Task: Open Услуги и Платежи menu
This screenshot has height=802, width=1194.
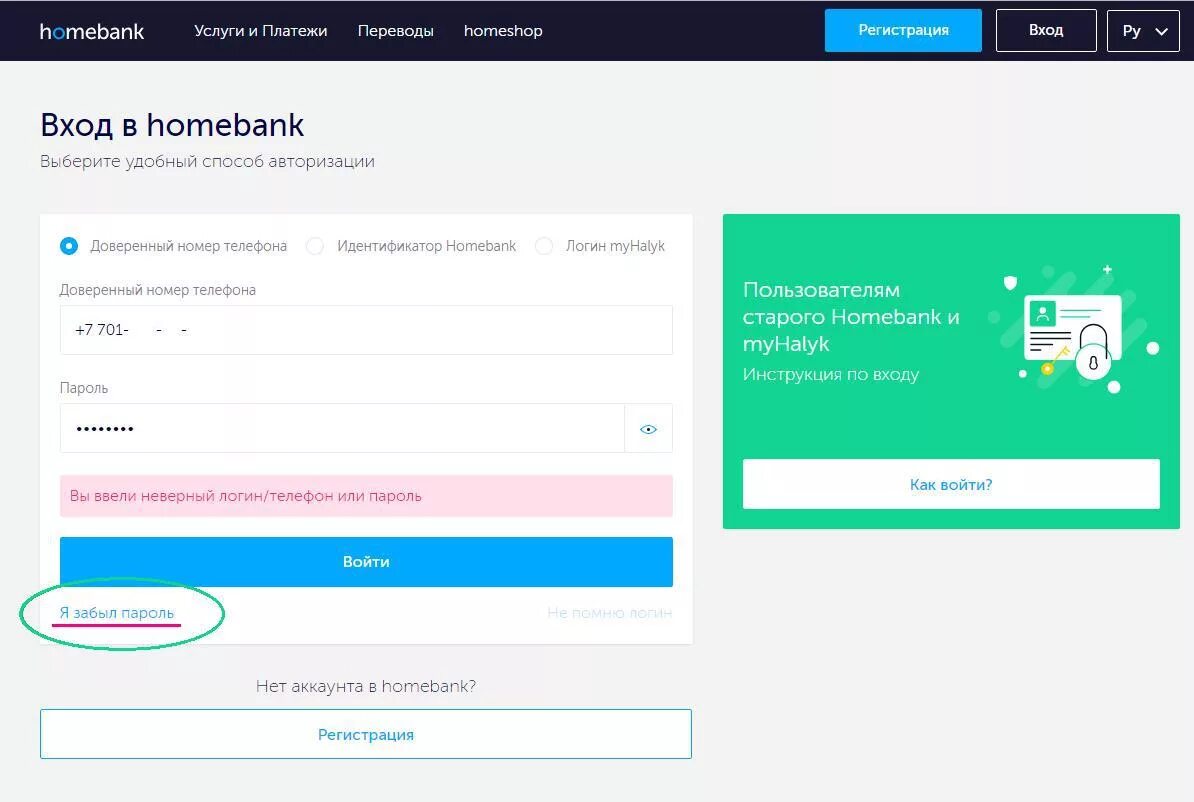Action: 260,31
